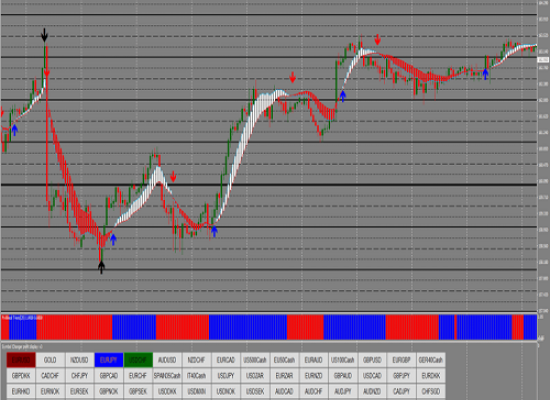Screen dimensions: 550x400
Task: Load the AUDUSD symbol
Action: point(167,360)
